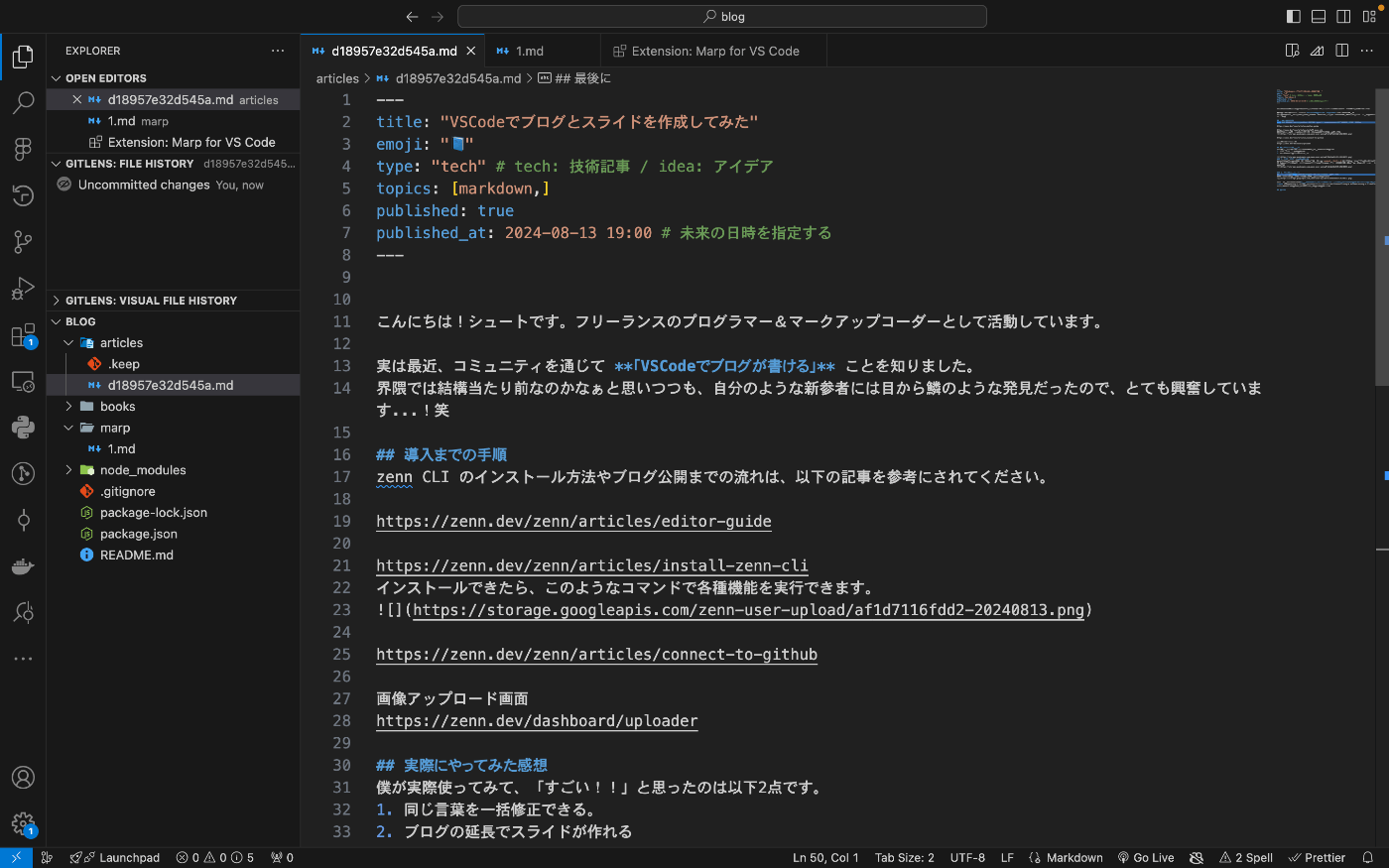The width and height of the screenshot is (1389, 868).
Task: Click Launchpad in status bar
Action: [x=115, y=858]
